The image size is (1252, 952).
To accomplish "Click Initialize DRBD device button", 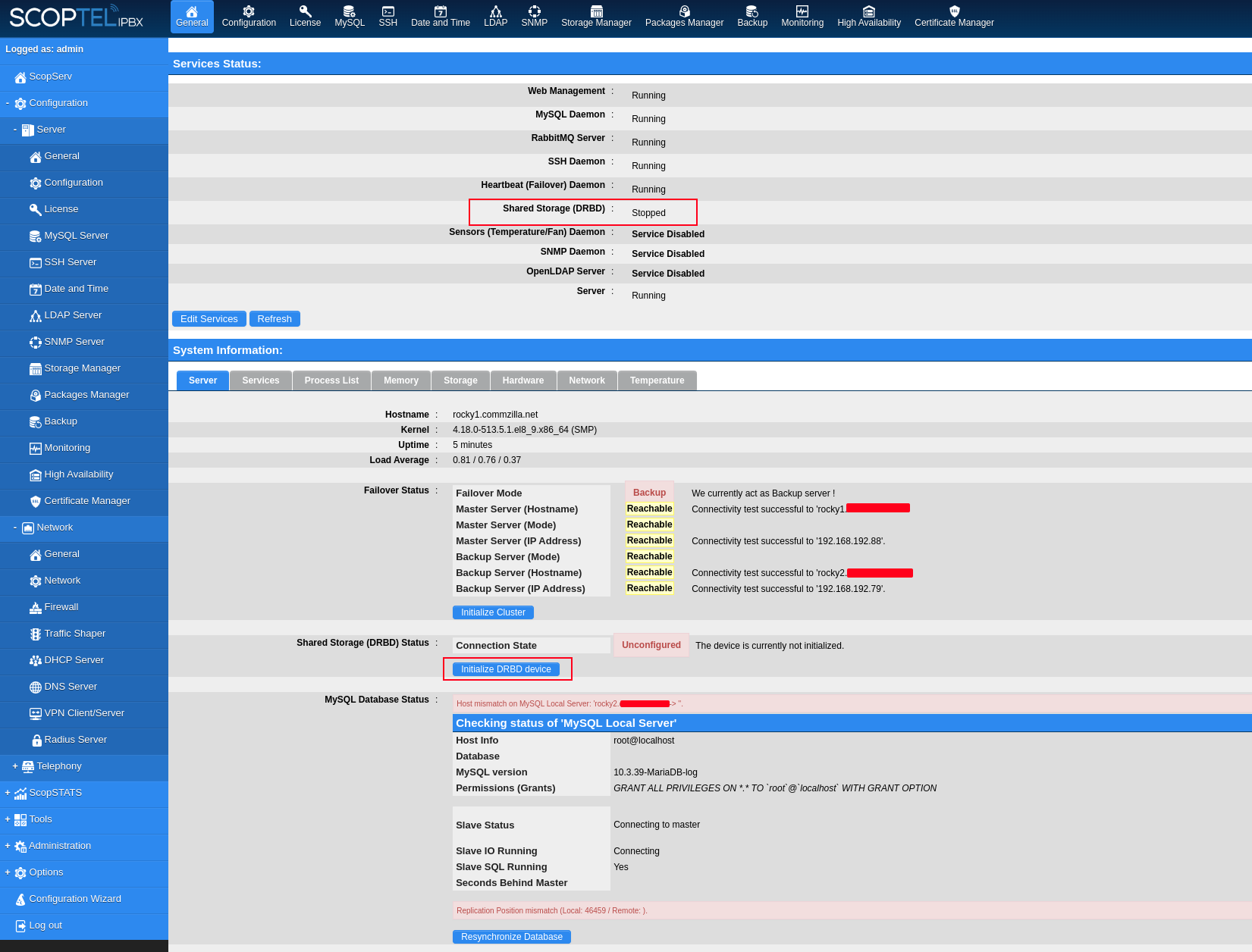I will (x=506, y=669).
